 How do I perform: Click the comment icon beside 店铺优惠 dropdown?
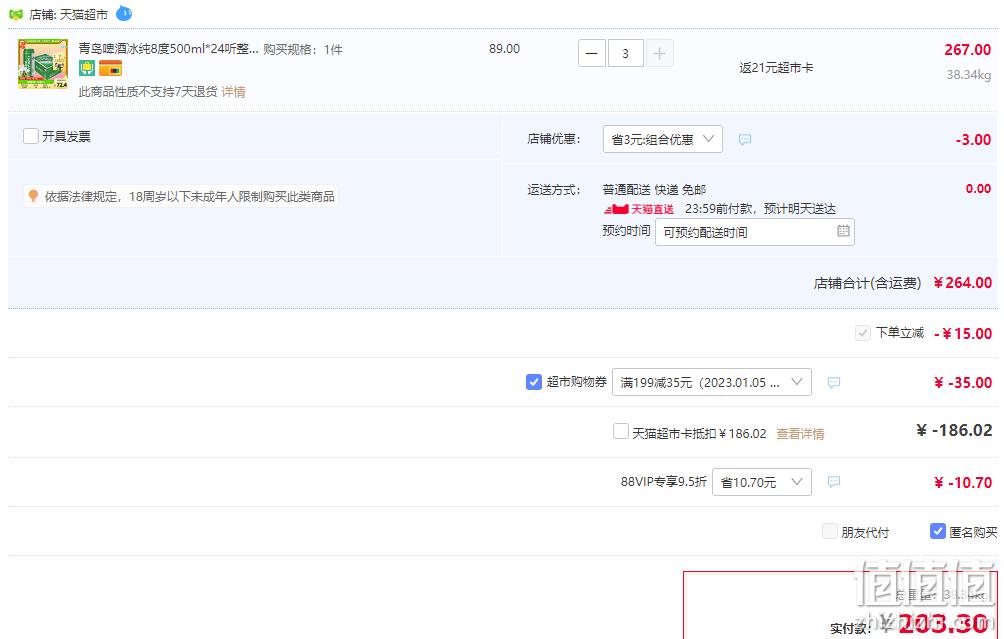(745, 140)
